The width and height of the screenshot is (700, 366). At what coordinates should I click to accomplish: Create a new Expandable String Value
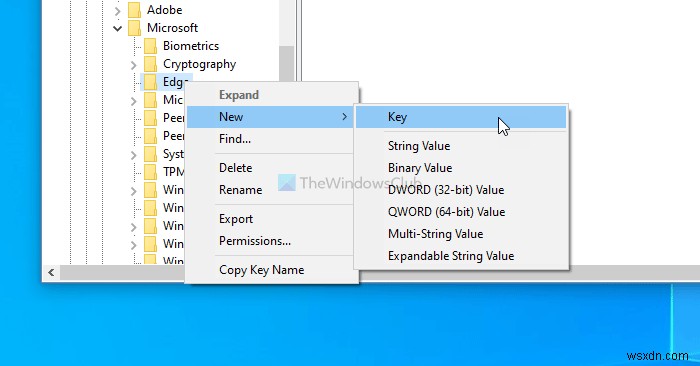pos(461,256)
